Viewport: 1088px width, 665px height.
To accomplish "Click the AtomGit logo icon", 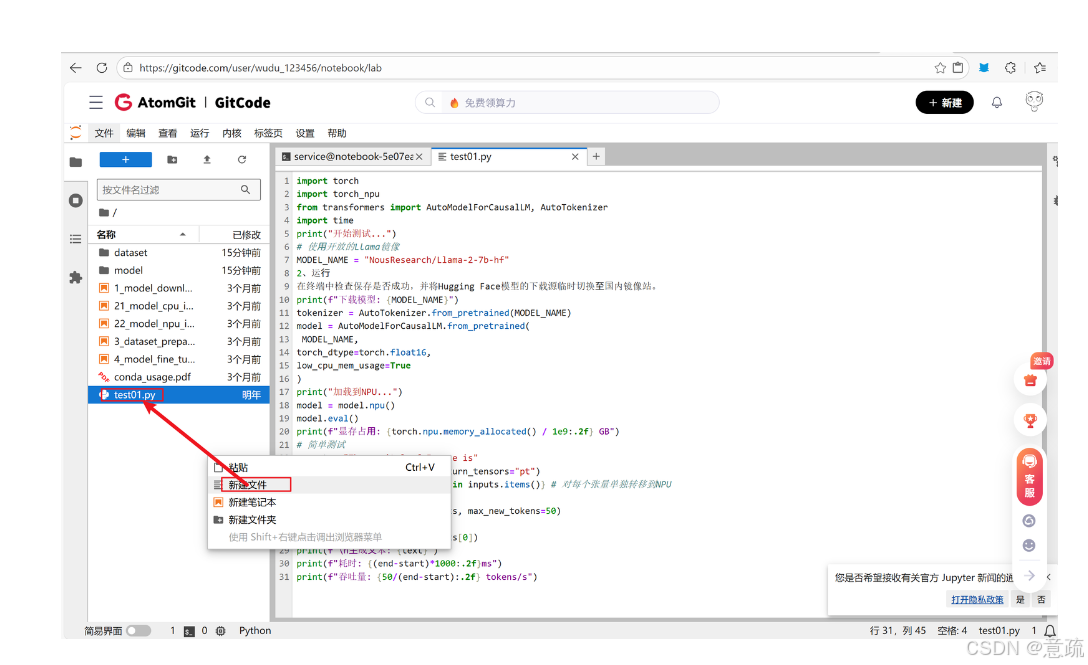I will click(124, 102).
